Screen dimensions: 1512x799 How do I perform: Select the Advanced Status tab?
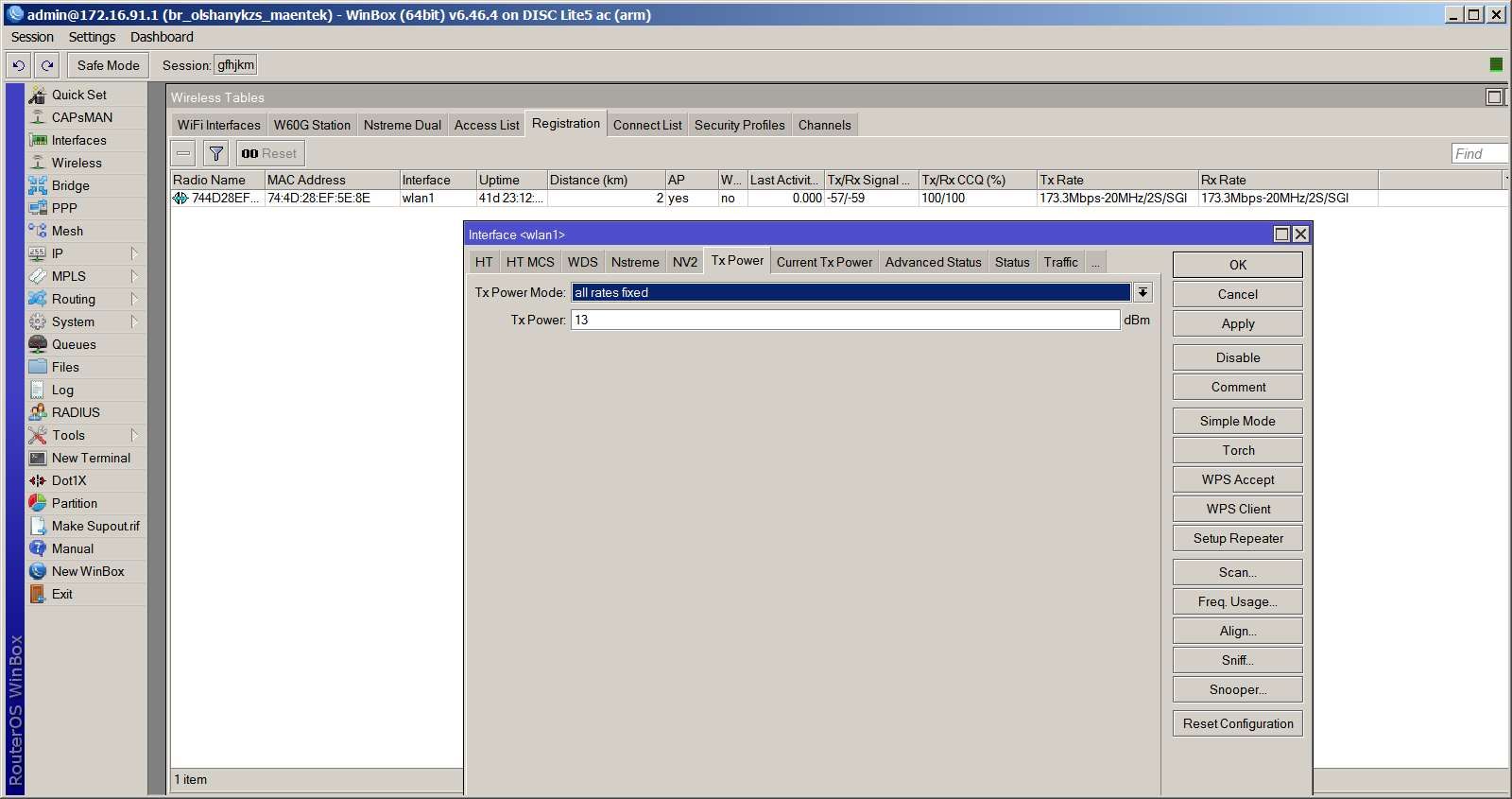[x=934, y=263]
